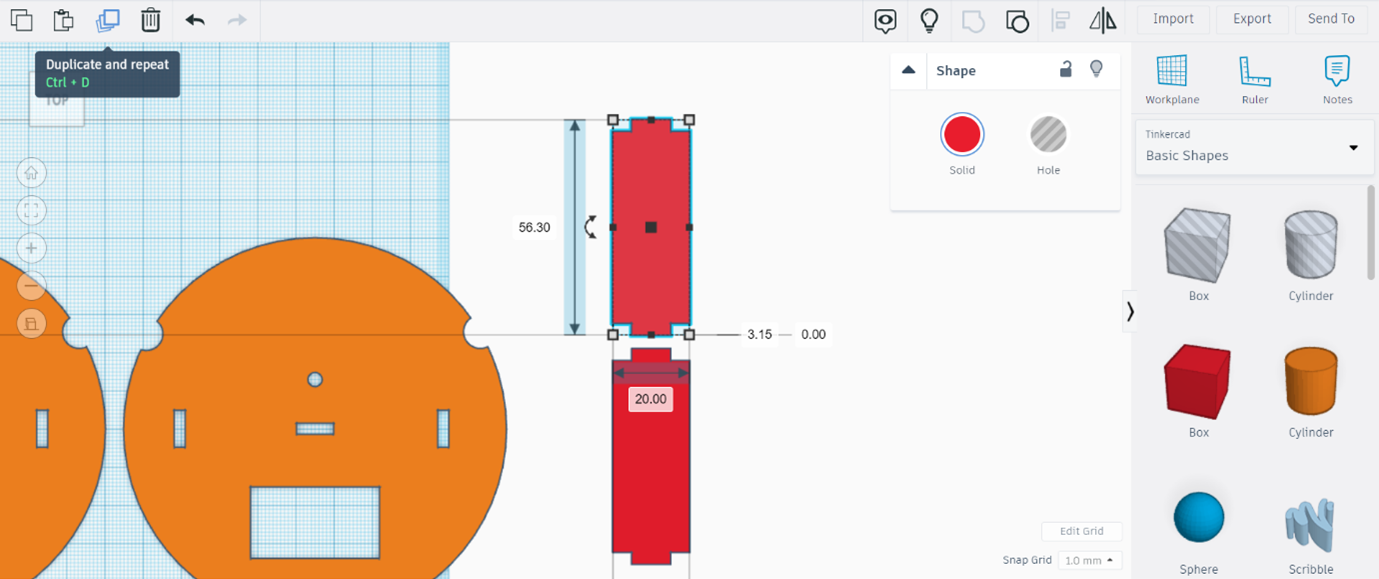Copy the selected shape
The image size is (1379, 579).
[x=21, y=19]
